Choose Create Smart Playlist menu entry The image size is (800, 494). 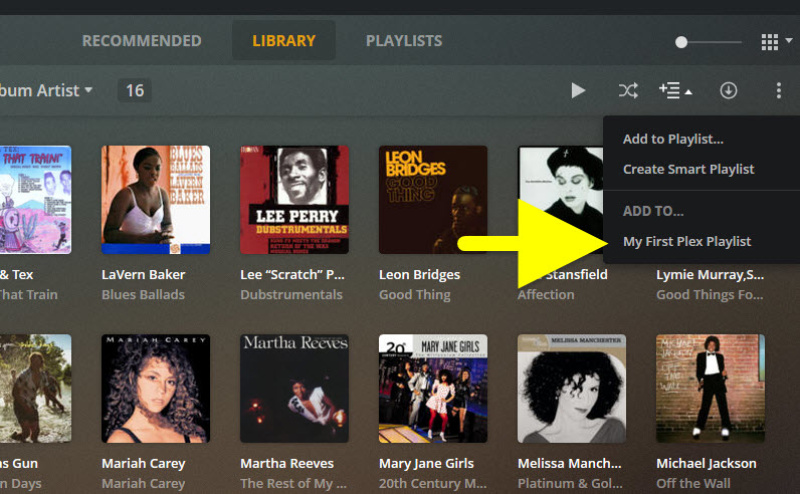(688, 169)
